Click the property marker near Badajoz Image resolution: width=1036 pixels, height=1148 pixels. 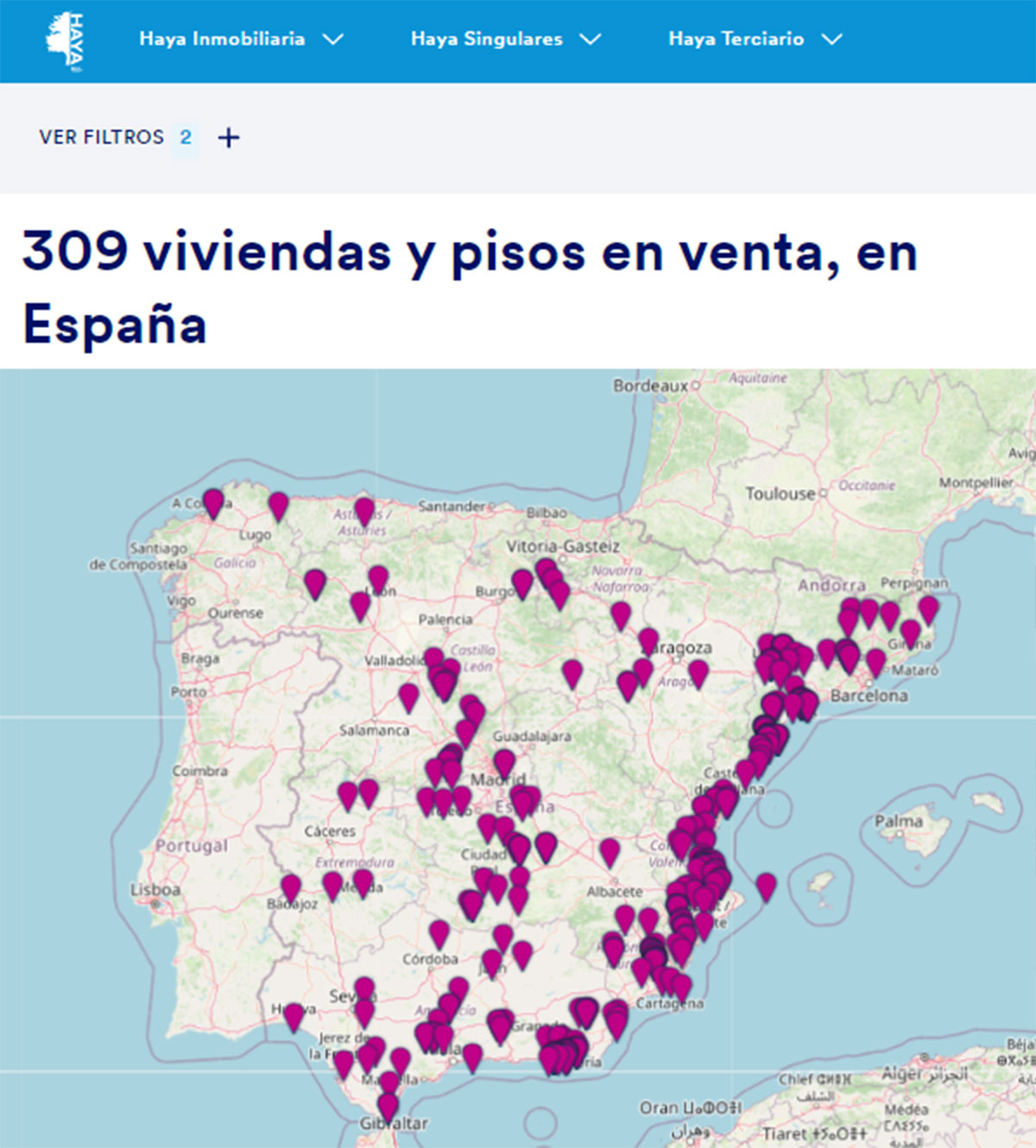(291, 887)
